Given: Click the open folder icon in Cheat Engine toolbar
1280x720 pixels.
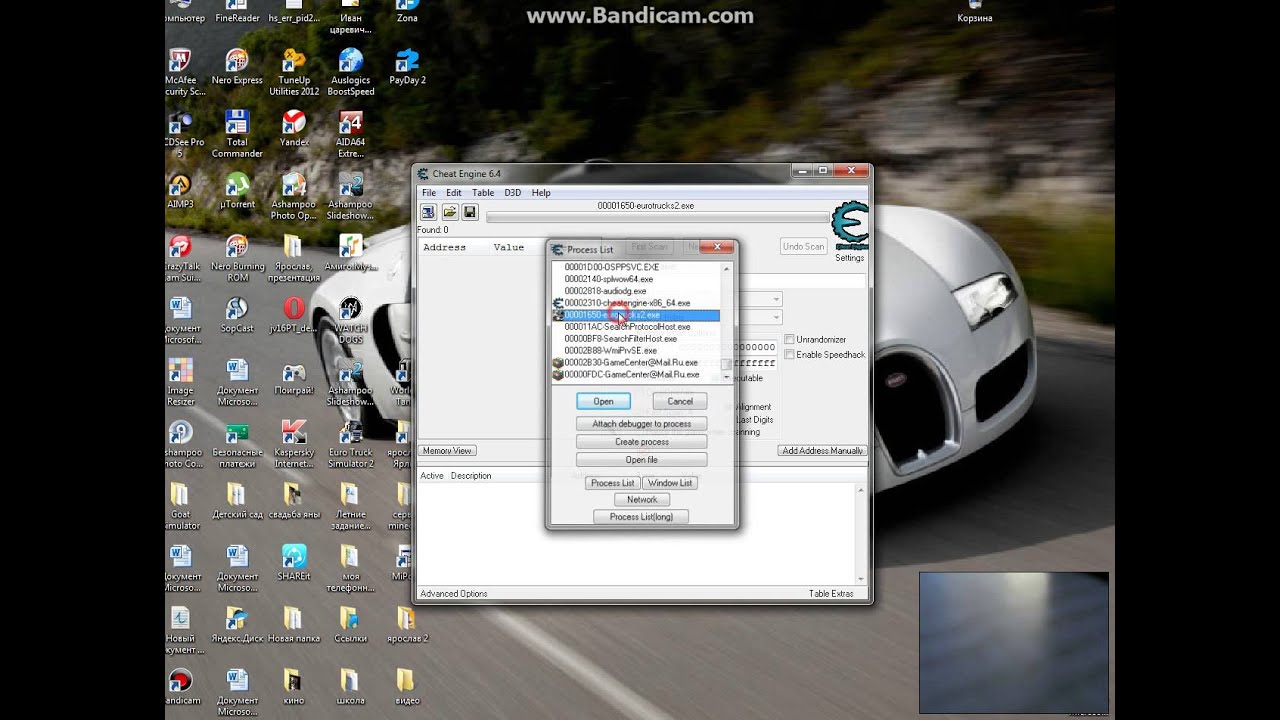Looking at the screenshot, I should tap(450, 212).
